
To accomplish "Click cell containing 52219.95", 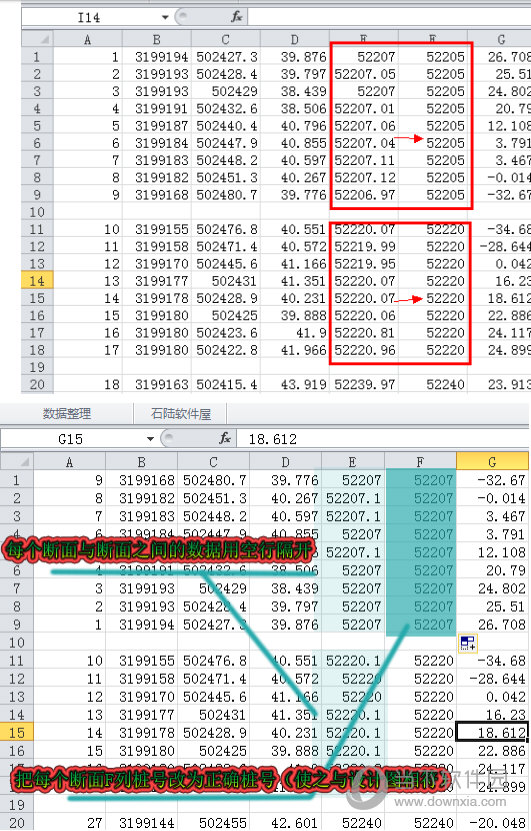I will (x=365, y=264).
